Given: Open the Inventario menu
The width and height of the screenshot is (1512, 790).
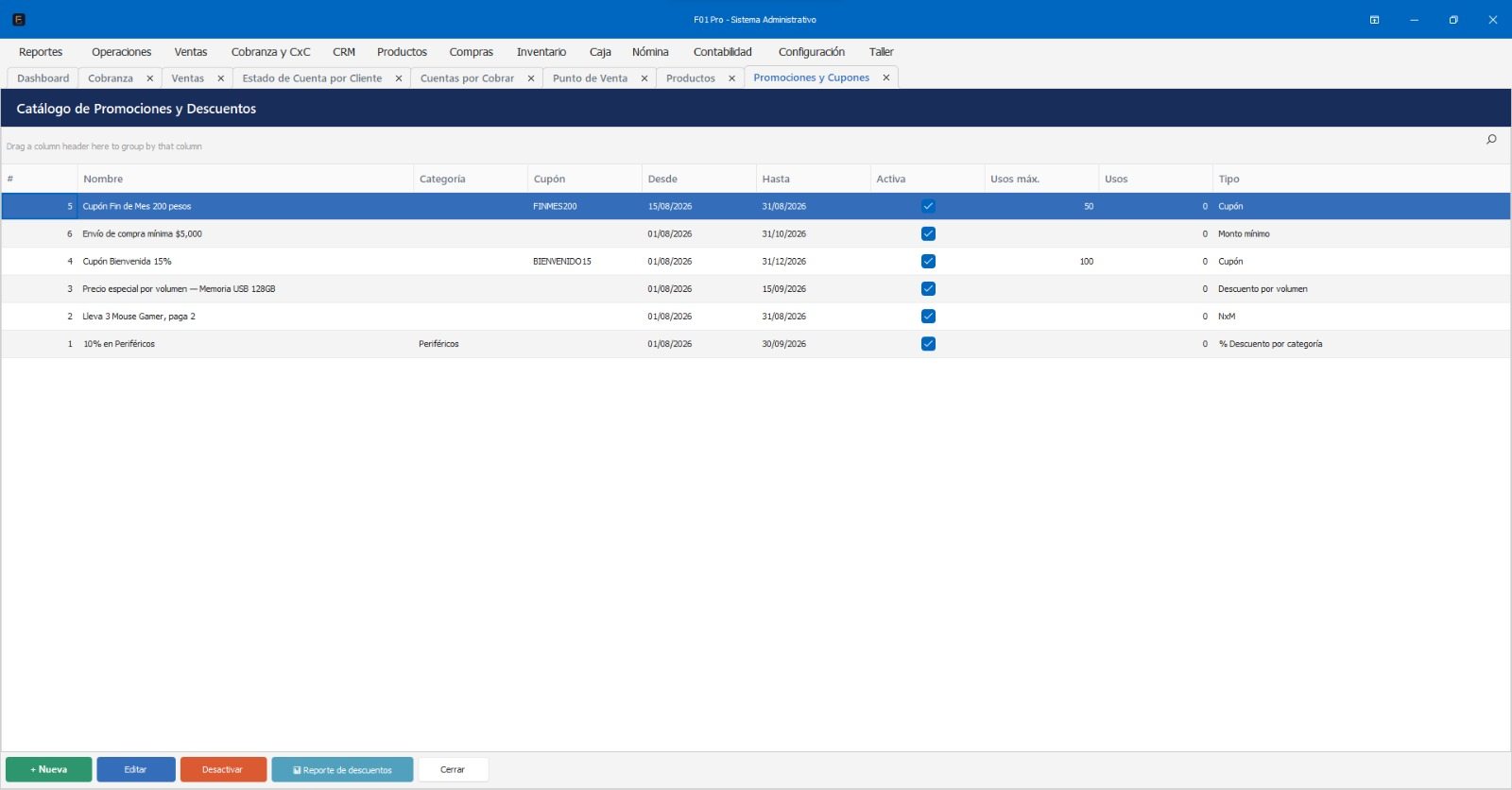Looking at the screenshot, I should pos(541,52).
